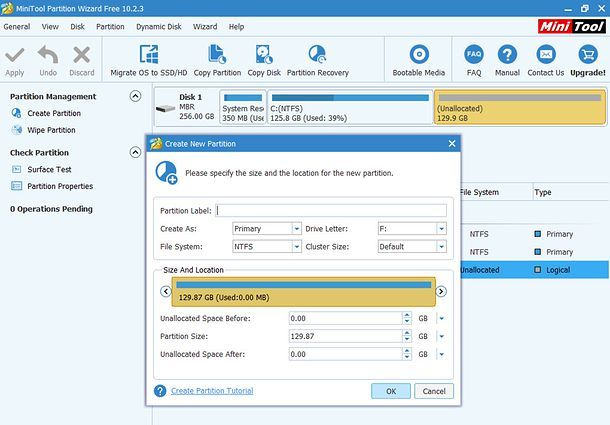610x425 pixels.
Task: Click Contact Us envelope icon
Action: 546,54
